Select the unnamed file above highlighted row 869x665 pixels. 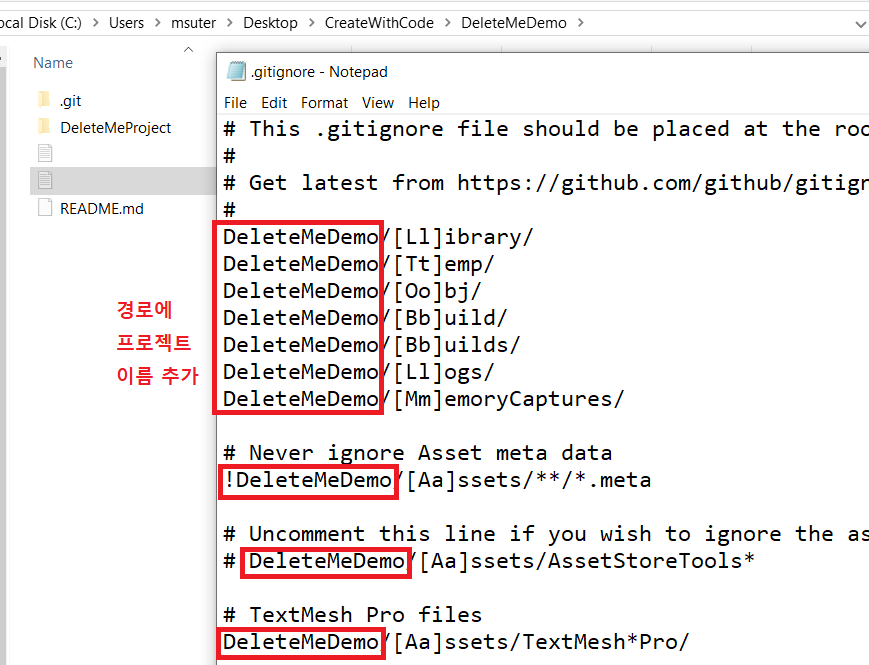click(x=44, y=153)
